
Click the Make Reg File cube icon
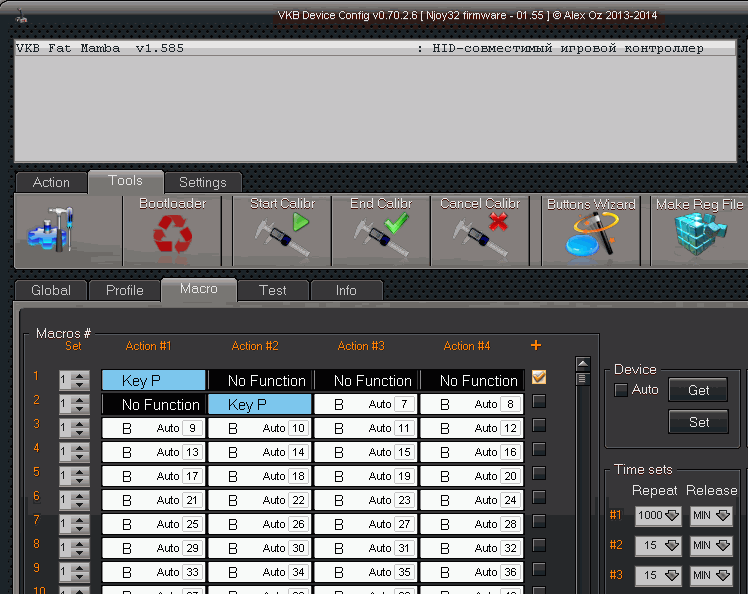[x=699, y=232]
